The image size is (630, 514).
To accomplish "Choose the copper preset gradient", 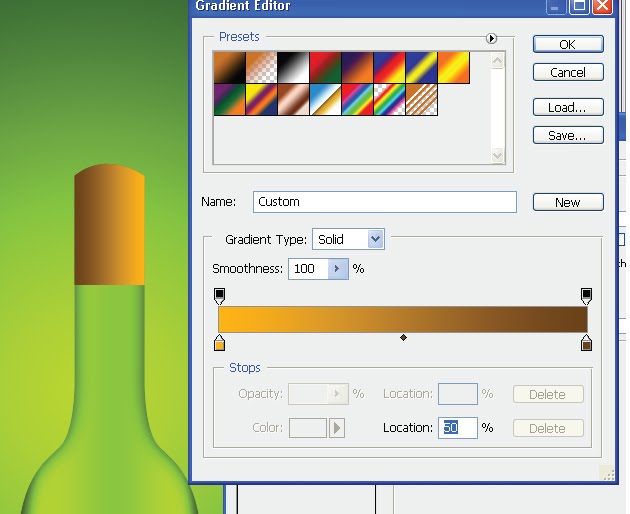I will (x=294, y=100).
